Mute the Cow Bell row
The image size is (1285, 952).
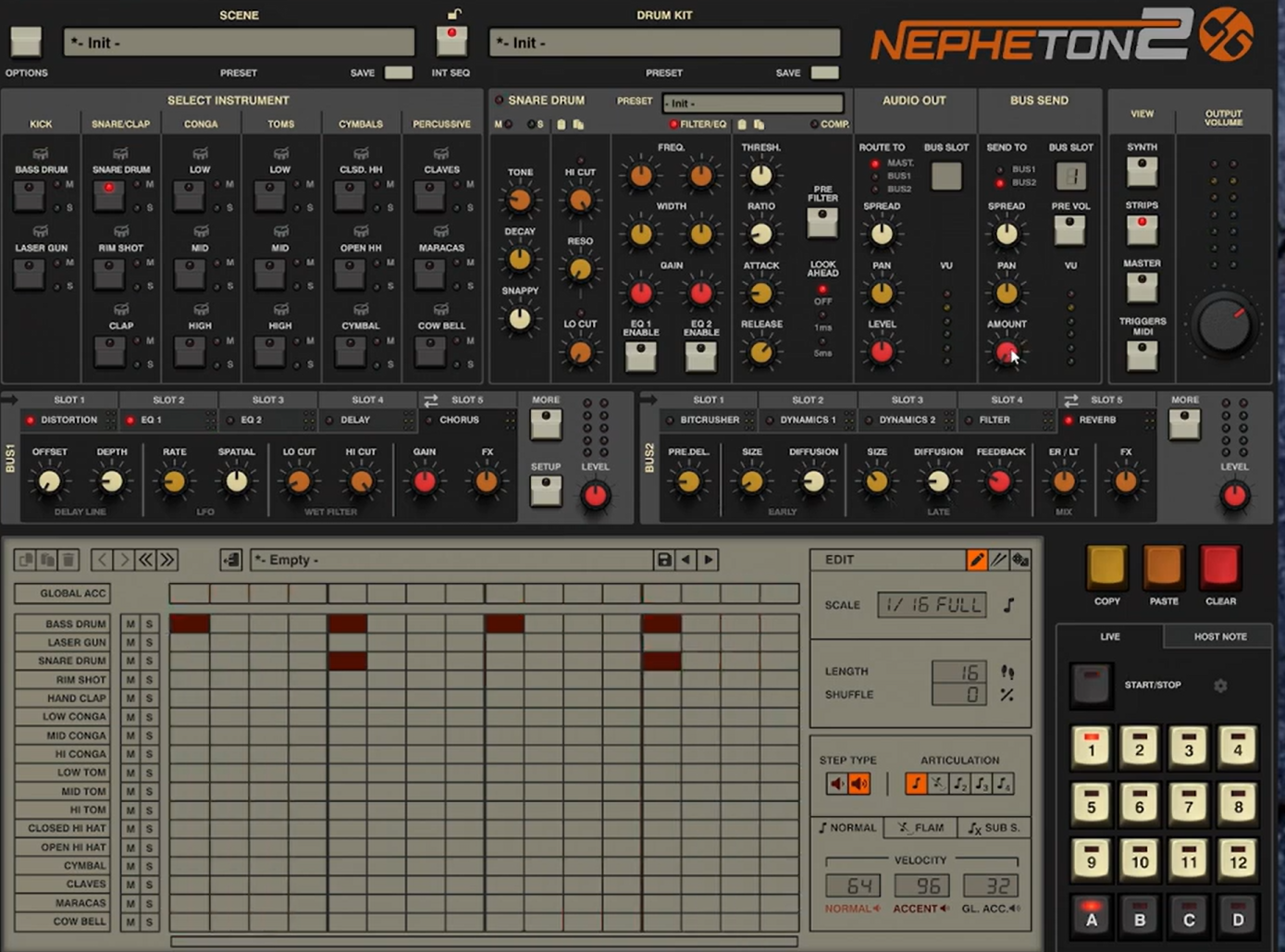click(130, 921)
